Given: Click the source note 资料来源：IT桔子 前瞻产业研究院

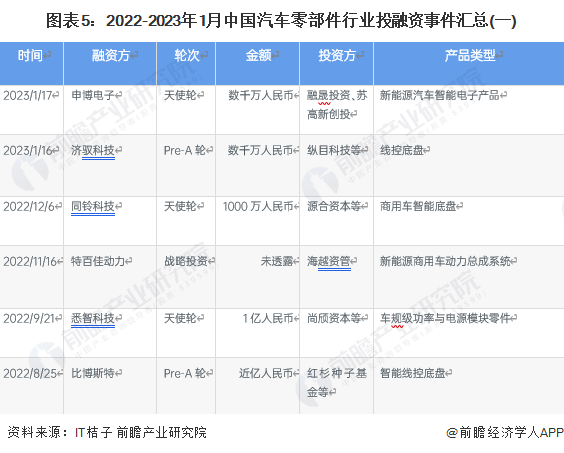Looking at the screenshot, I should tap(107, 432).
